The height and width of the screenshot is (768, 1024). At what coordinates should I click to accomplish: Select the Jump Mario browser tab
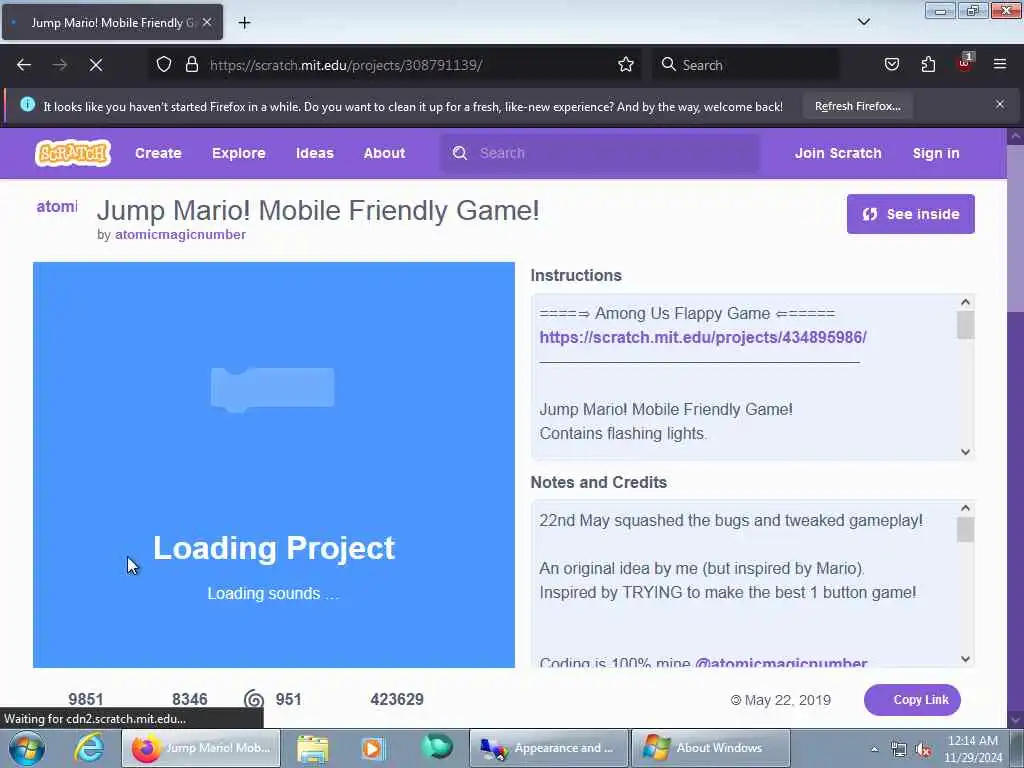pos(112,22)
